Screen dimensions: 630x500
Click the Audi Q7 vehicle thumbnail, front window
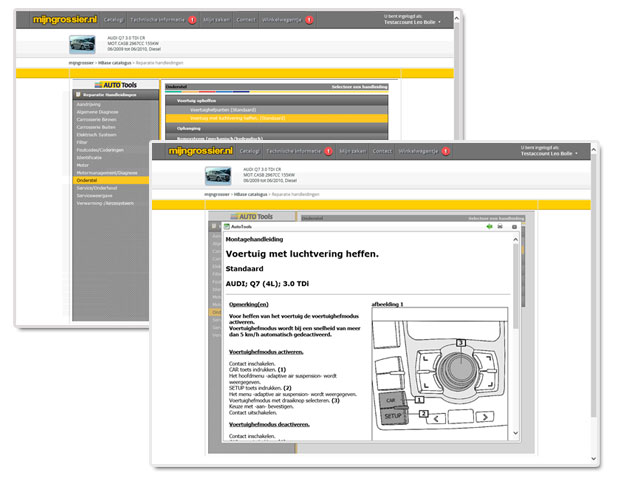[218, 176]
